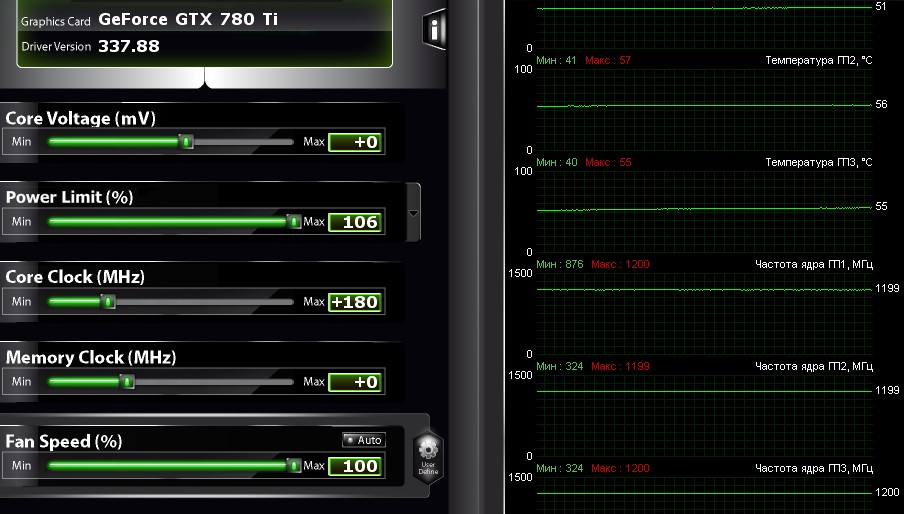The image size is (904, 514).
Task: Click the GeForce GTX 780 Ti card name
Action: [188, 20]
